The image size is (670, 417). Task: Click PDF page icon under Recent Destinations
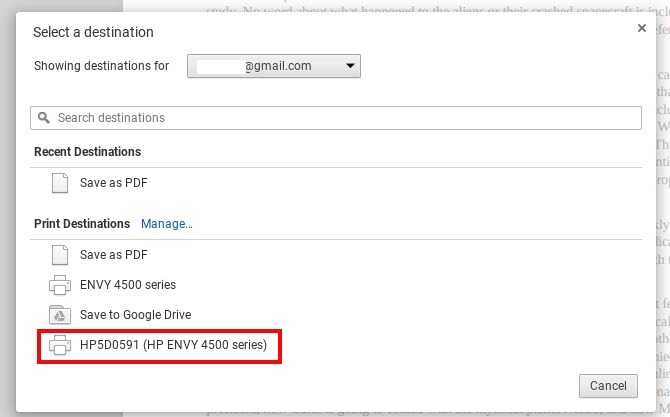tap(60, 183)
